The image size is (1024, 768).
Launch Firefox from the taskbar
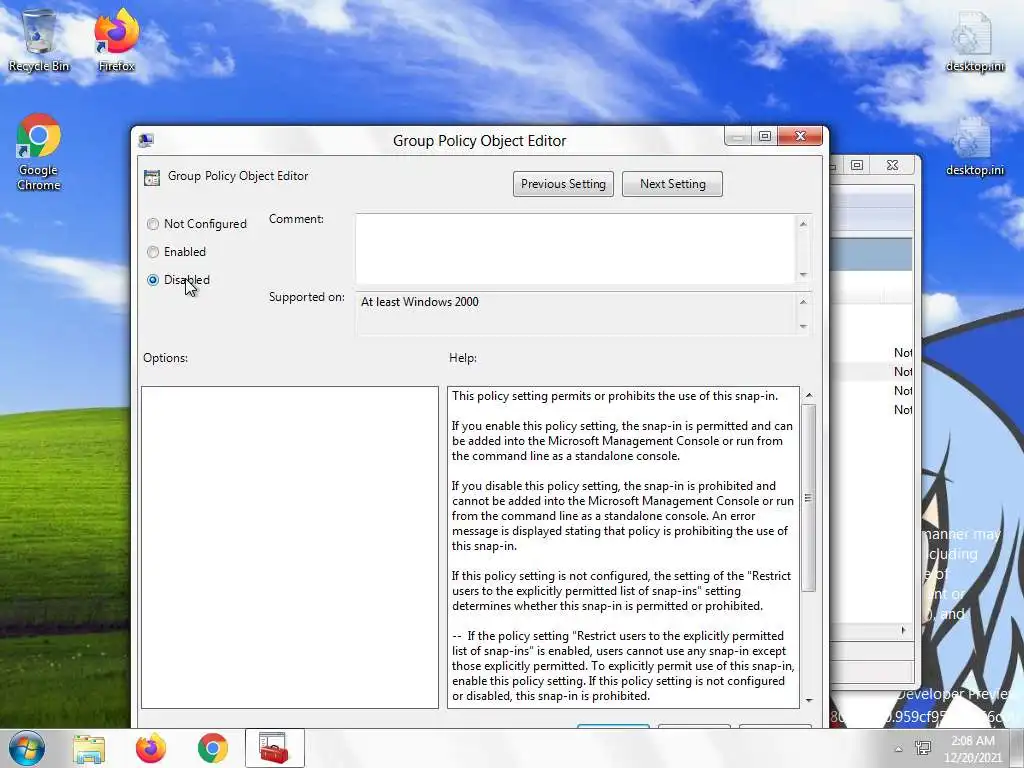pyautogui.click(x=151, y=748)
